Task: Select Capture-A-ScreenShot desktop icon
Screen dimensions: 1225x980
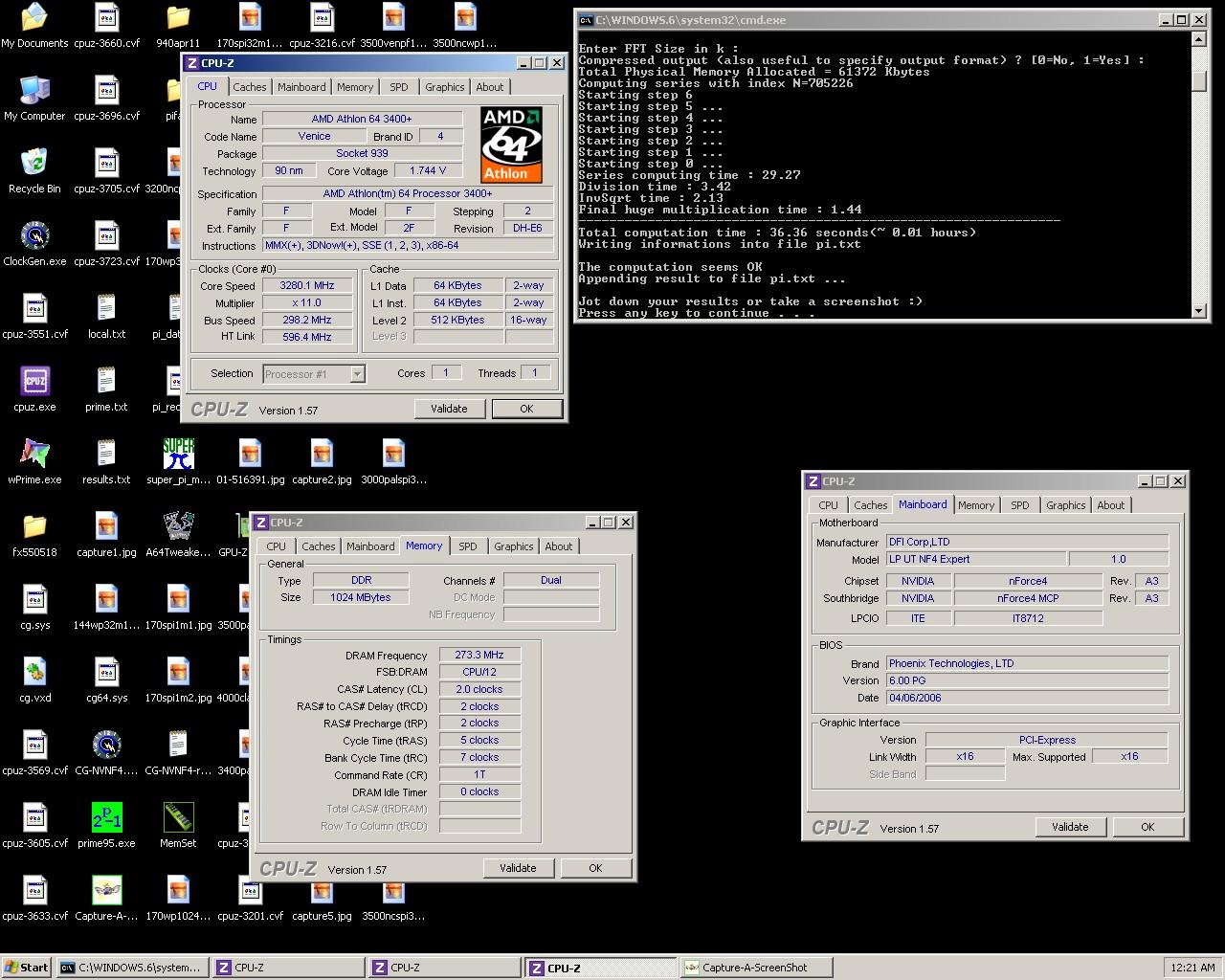Action: pyautogui.click(x=106, y=899)
